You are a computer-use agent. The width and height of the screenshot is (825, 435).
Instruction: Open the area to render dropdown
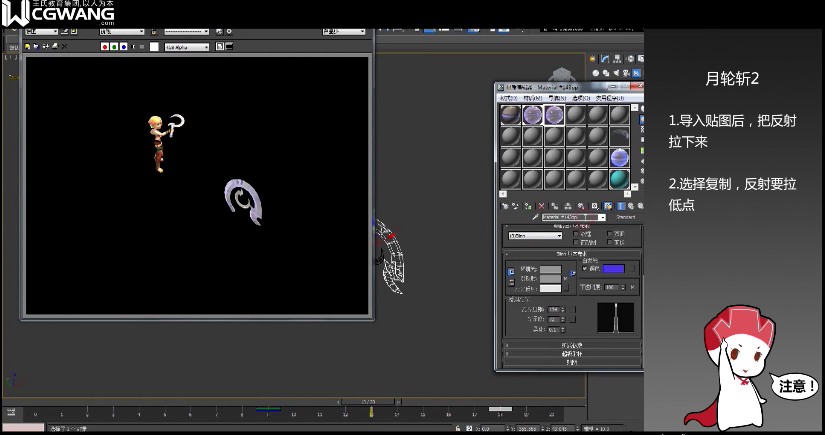[41, 32]
